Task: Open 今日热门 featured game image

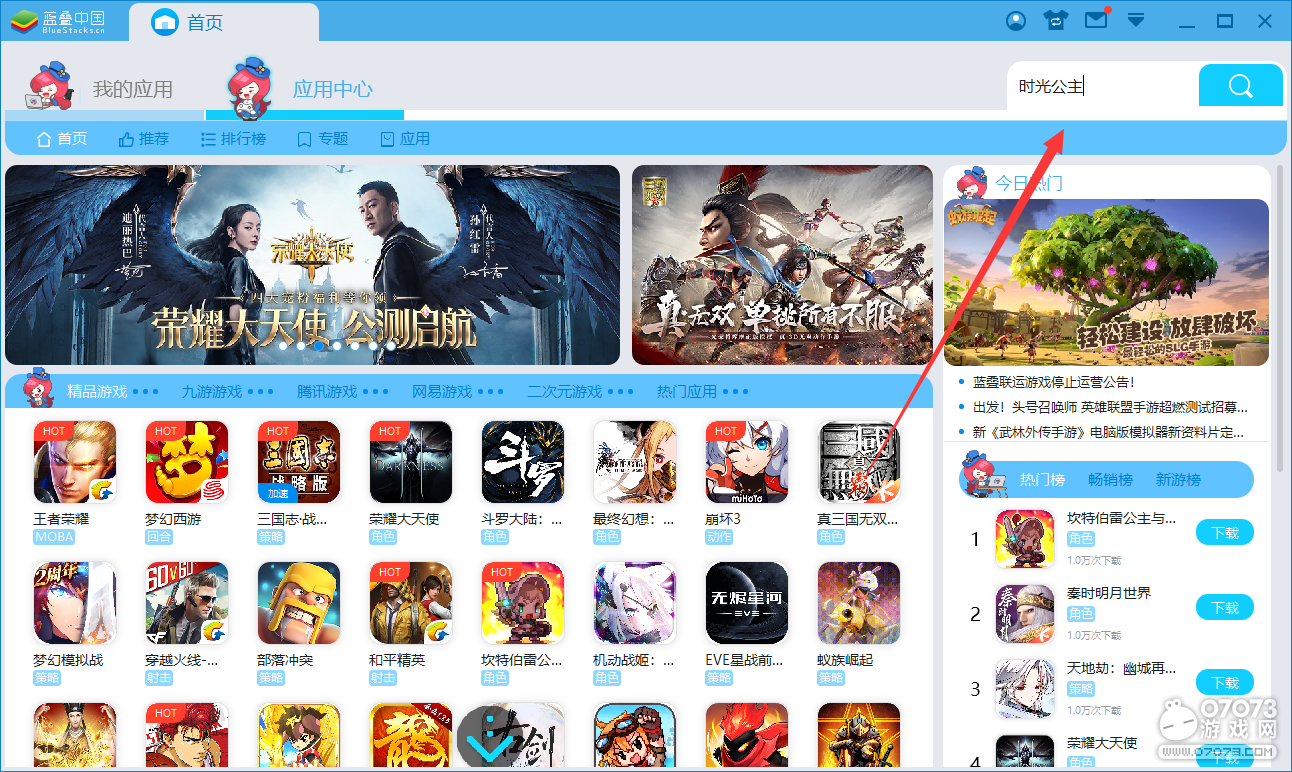Action: (1106, 283)
